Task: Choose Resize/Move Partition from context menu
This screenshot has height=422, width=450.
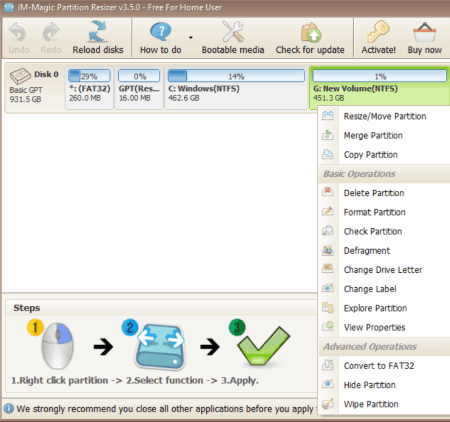Action: pos(384,116)
